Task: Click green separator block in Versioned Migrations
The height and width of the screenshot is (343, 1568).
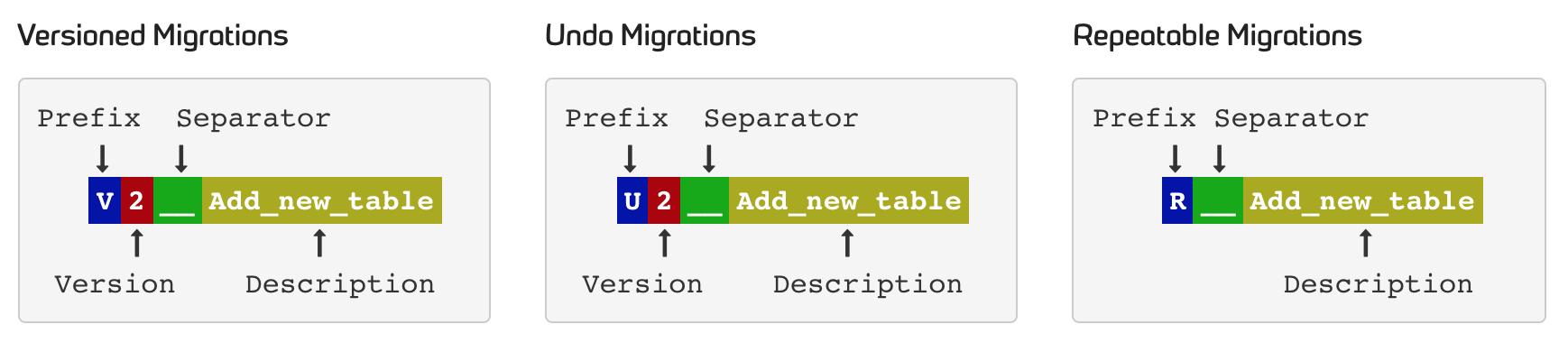Action: tap(178, 200)
